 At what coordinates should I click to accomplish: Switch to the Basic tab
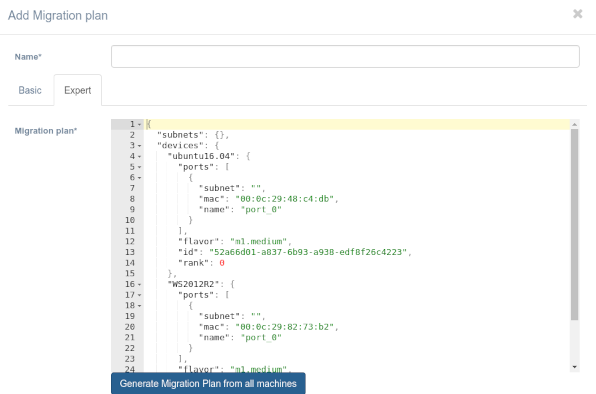point(30,90)
